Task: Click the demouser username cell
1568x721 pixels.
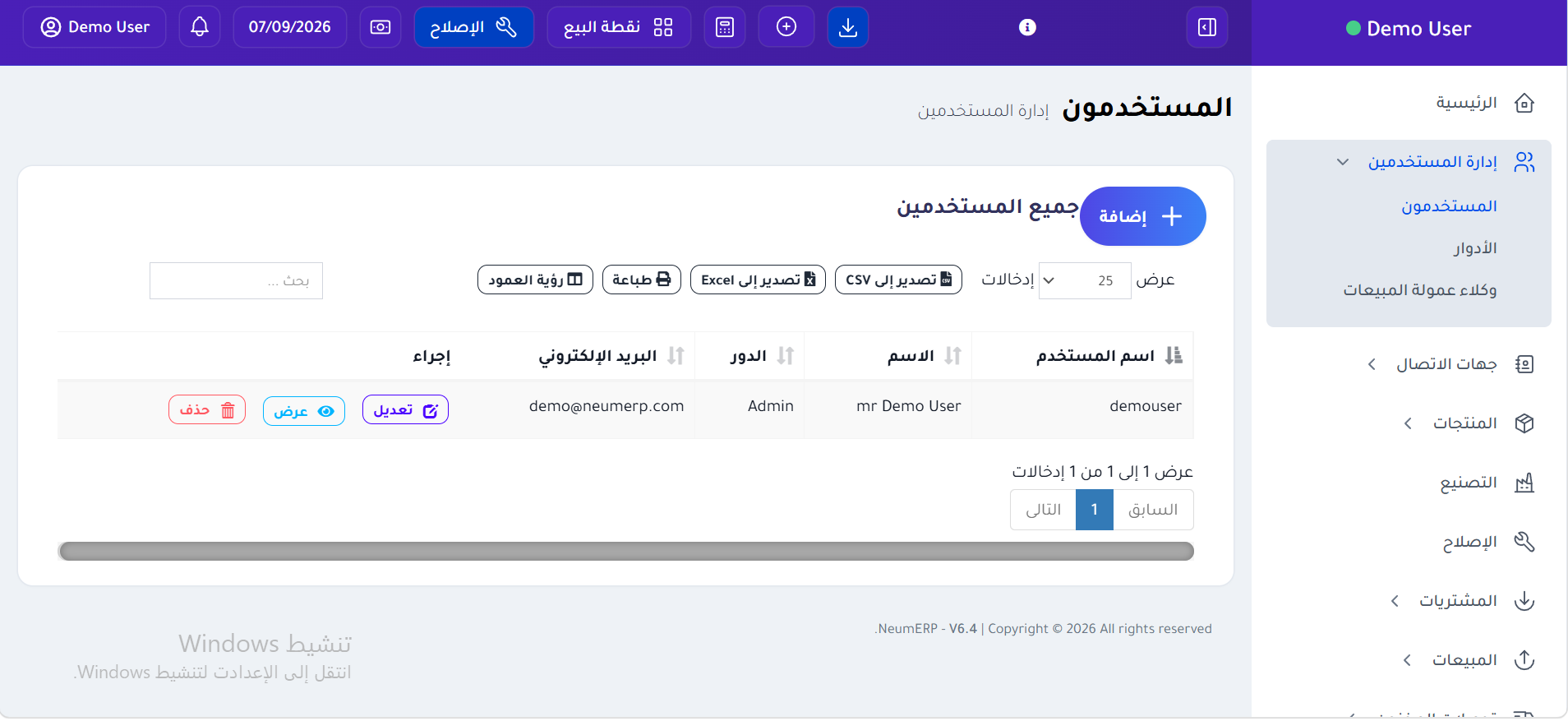Action: [x=1146, y=406]
